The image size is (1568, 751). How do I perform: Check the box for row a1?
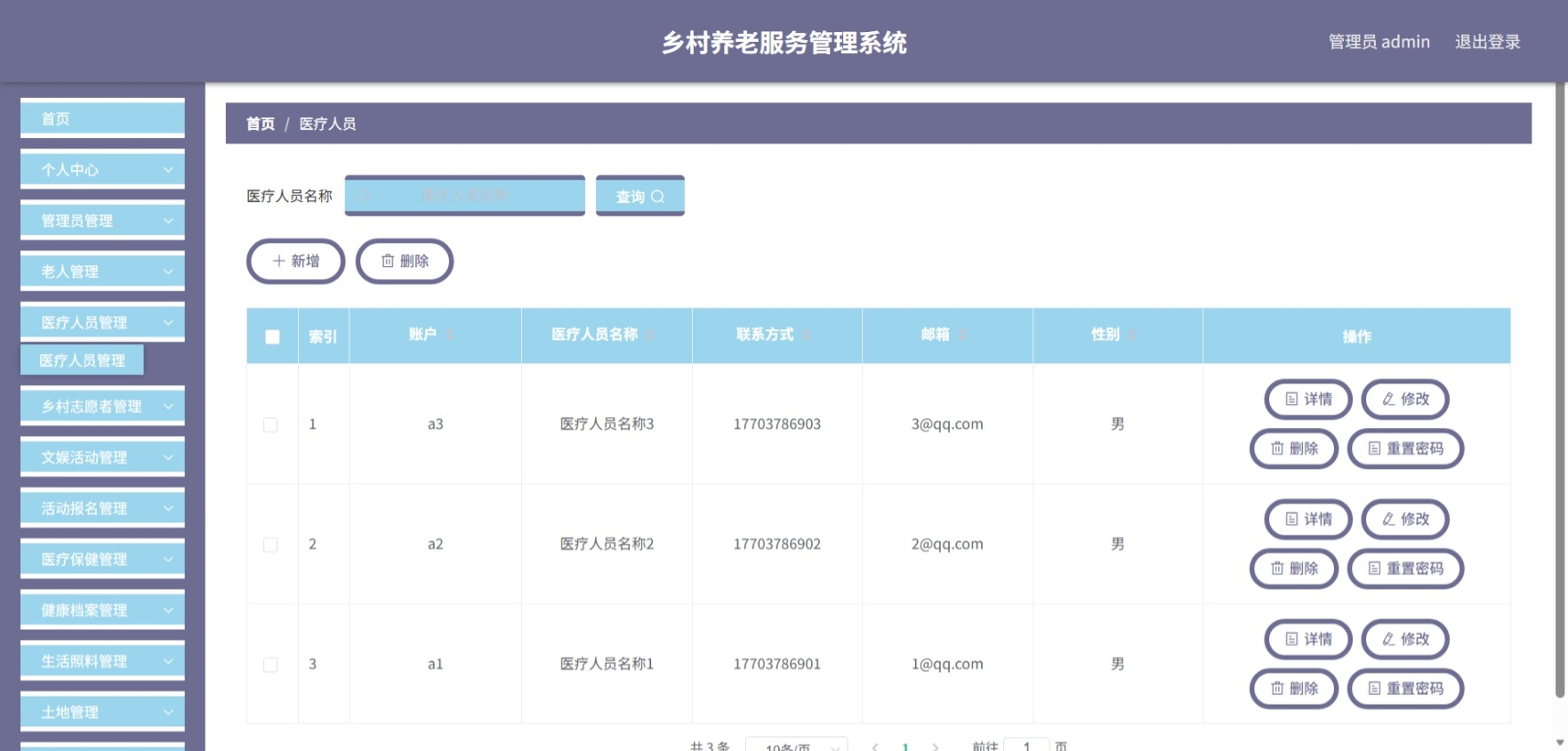[x=270, y=665]
